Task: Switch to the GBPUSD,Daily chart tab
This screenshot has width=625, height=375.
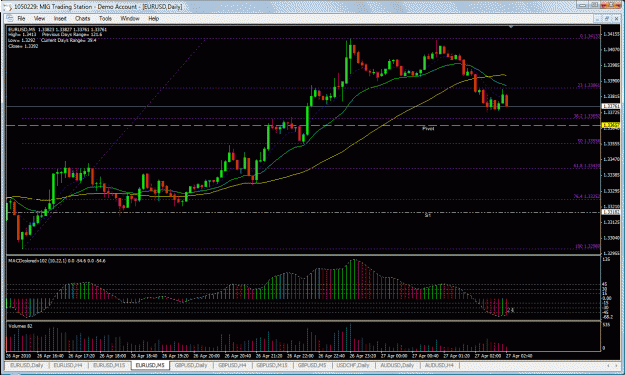Action: (191, 365)
